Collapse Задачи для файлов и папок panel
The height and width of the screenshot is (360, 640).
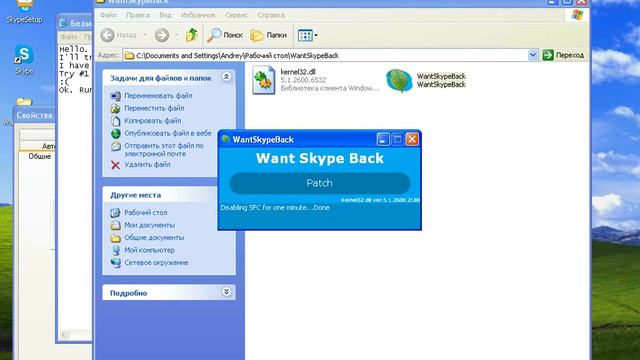227,77
